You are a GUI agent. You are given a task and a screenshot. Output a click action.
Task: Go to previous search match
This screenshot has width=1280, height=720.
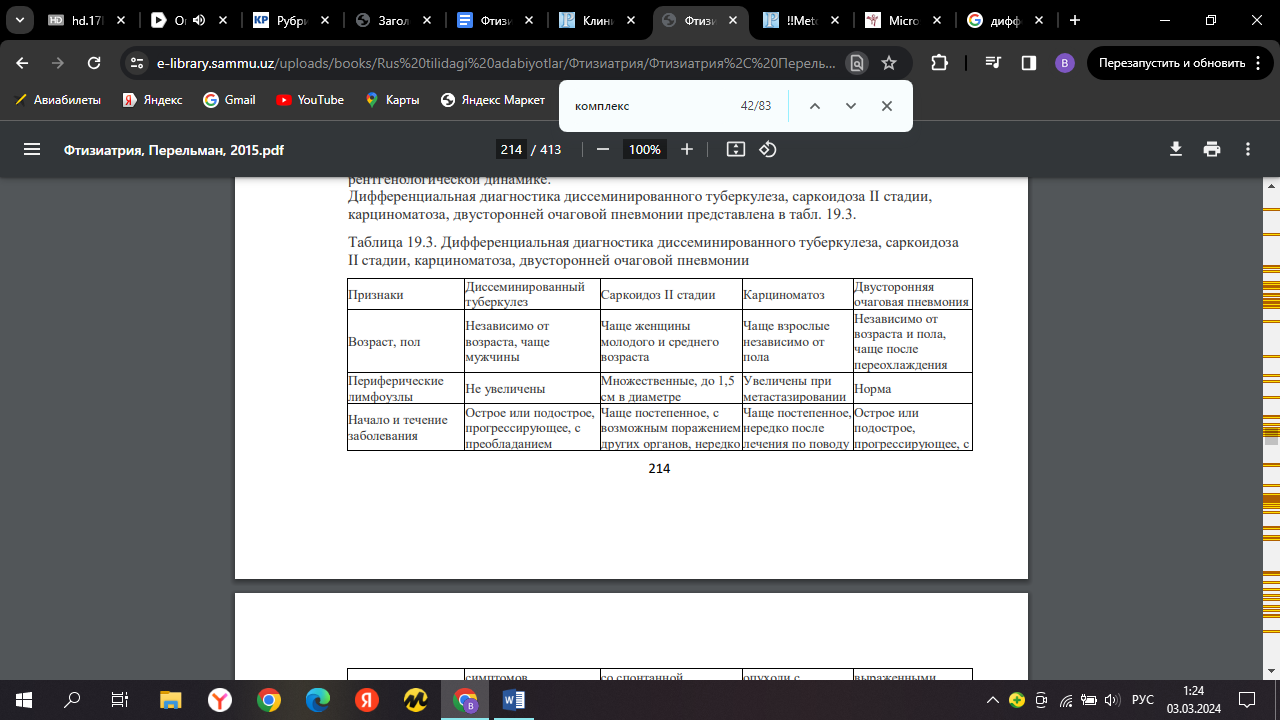click(815, 106)
